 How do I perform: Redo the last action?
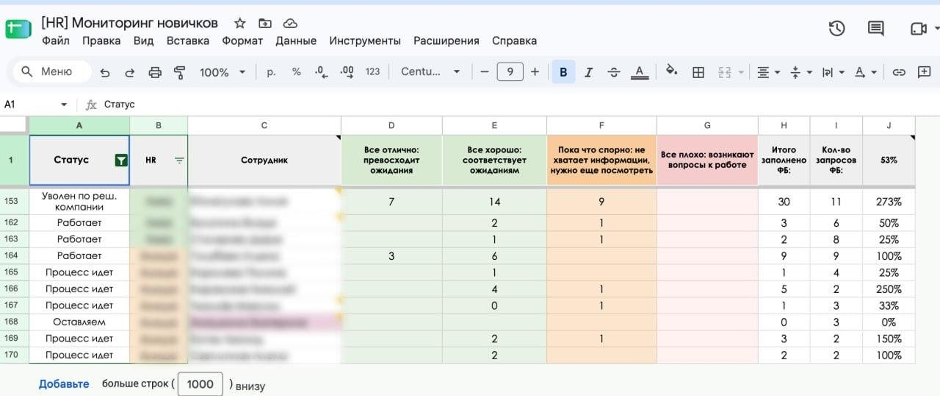coord(130,73)
